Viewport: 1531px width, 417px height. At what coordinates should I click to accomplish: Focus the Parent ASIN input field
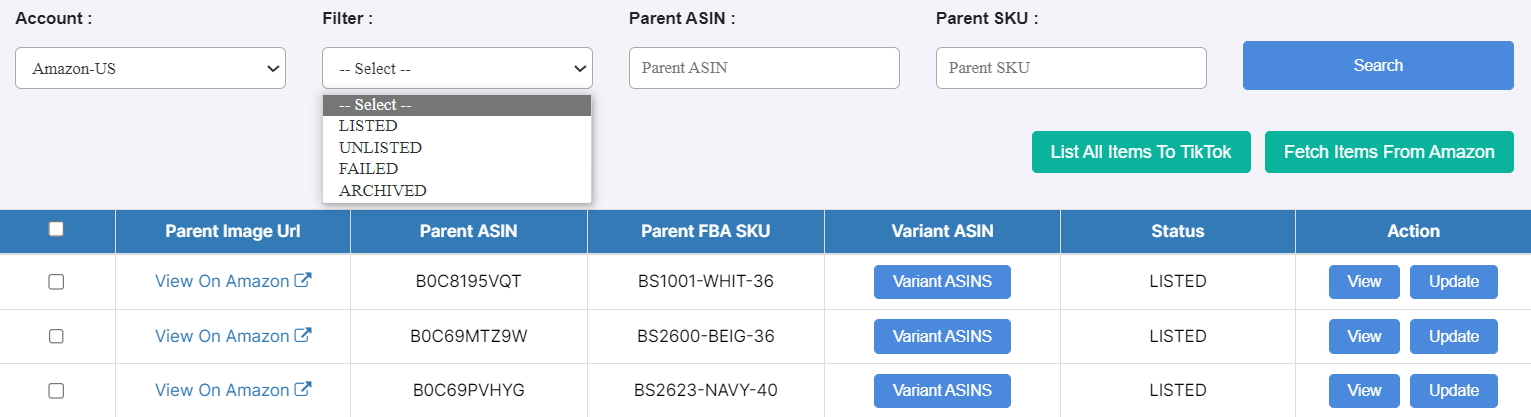(764, 68)
